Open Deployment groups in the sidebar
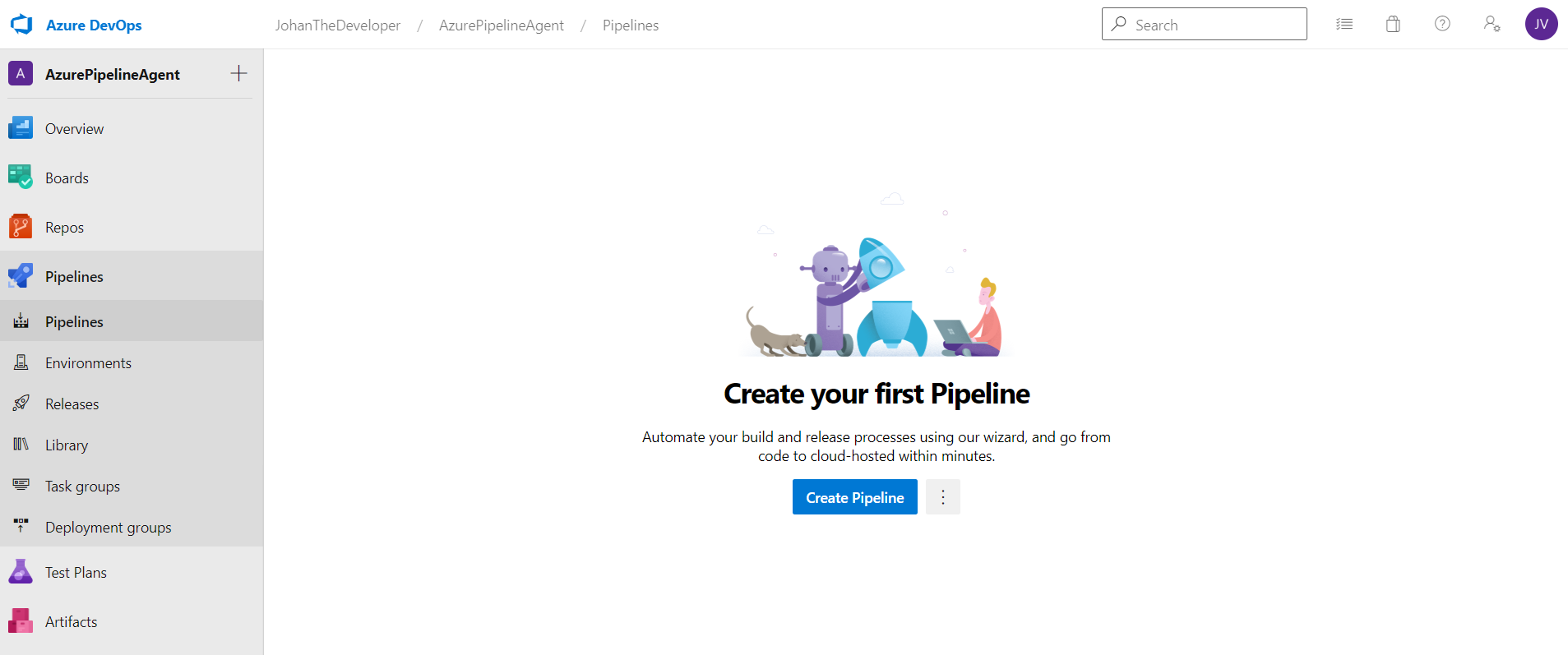The height and width of the screenshot is (655, 1568). coord(132,527)
